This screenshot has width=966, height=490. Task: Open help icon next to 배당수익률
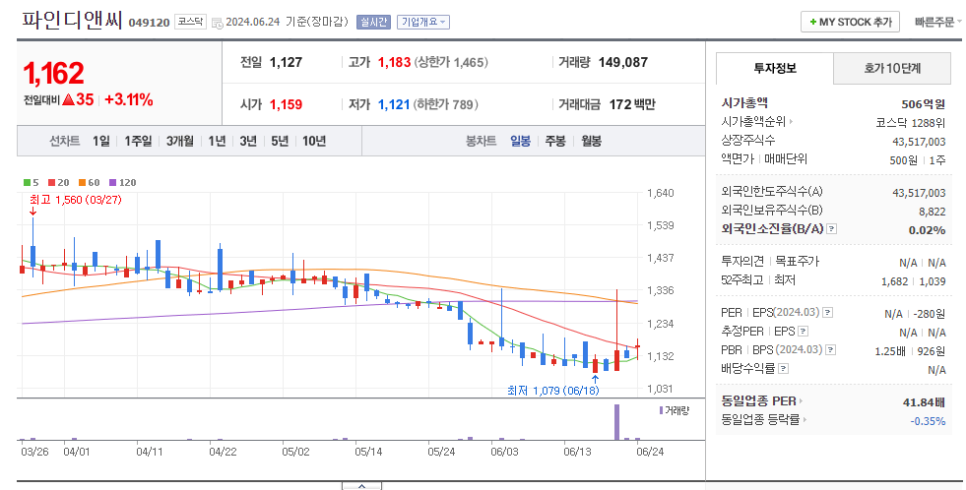pos(783,369)
